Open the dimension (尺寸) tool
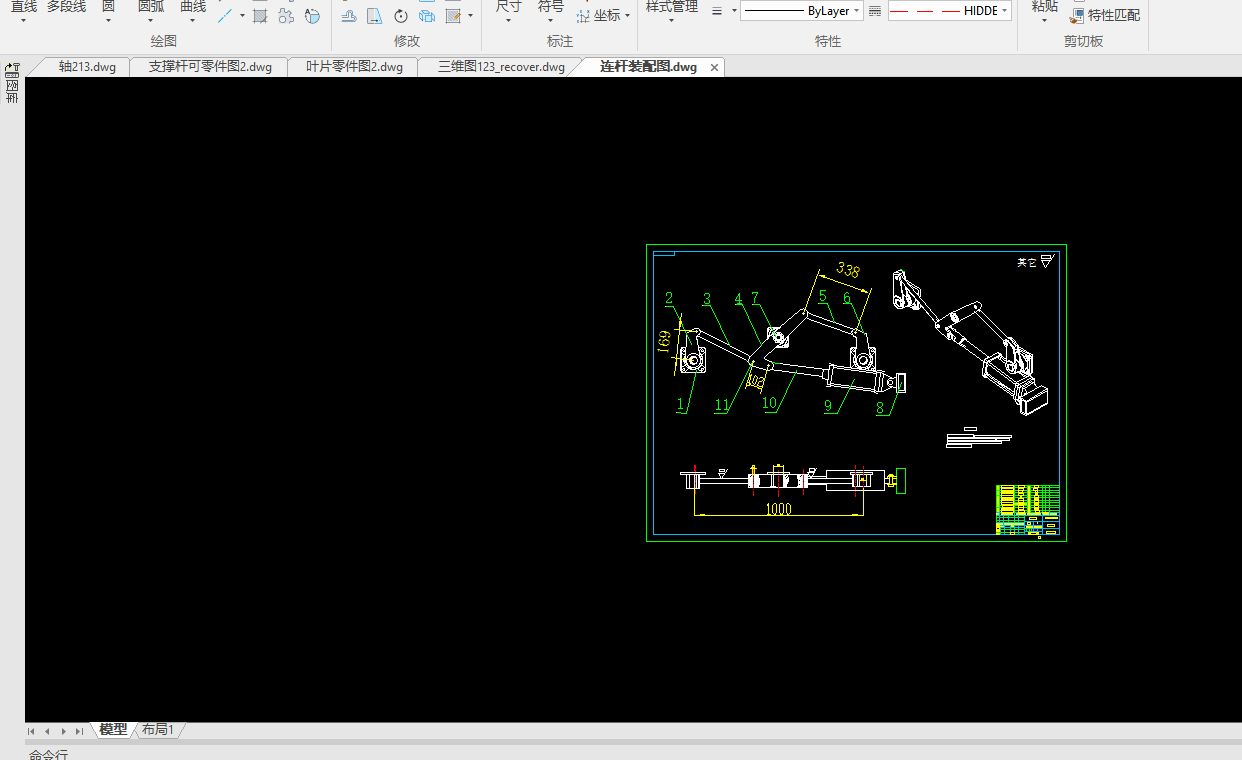This screenshot has width=1242, height=760. pyautogui.click(x=509, y=7)
